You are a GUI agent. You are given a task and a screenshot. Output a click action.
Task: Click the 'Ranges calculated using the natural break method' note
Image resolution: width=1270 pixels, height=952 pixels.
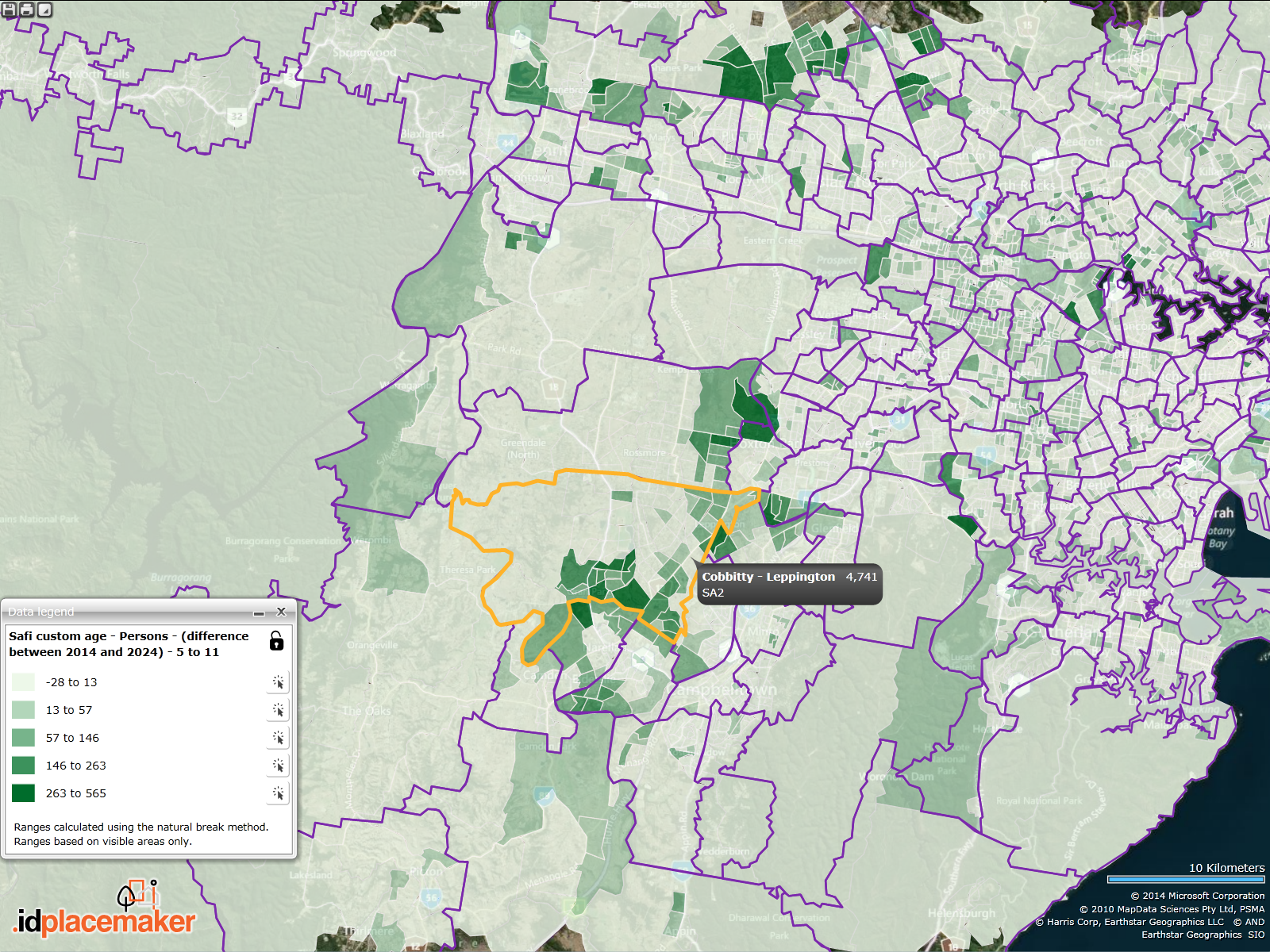pyautogui.click(x=141, y=827)
